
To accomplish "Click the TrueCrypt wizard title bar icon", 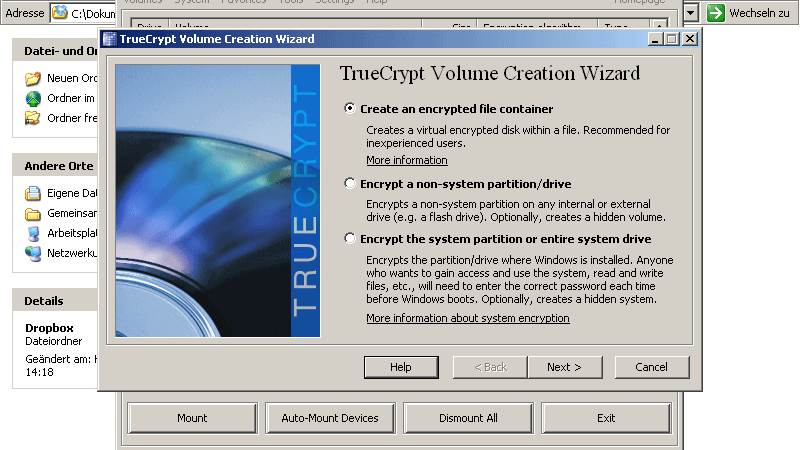I will click(109, 39).
